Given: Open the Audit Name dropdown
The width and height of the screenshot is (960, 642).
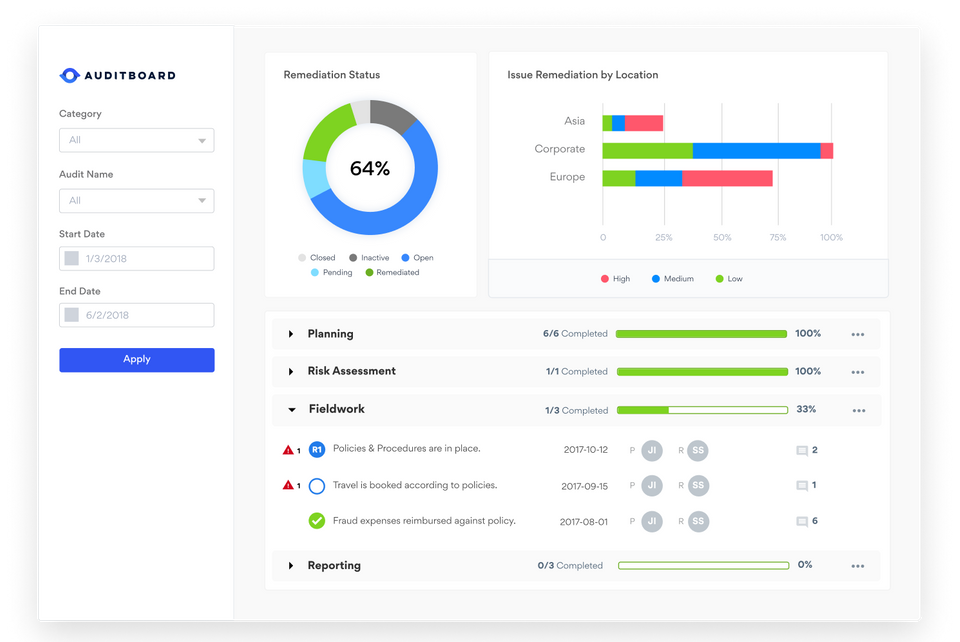Looking at the screenshot, I should tap(136, 200).
